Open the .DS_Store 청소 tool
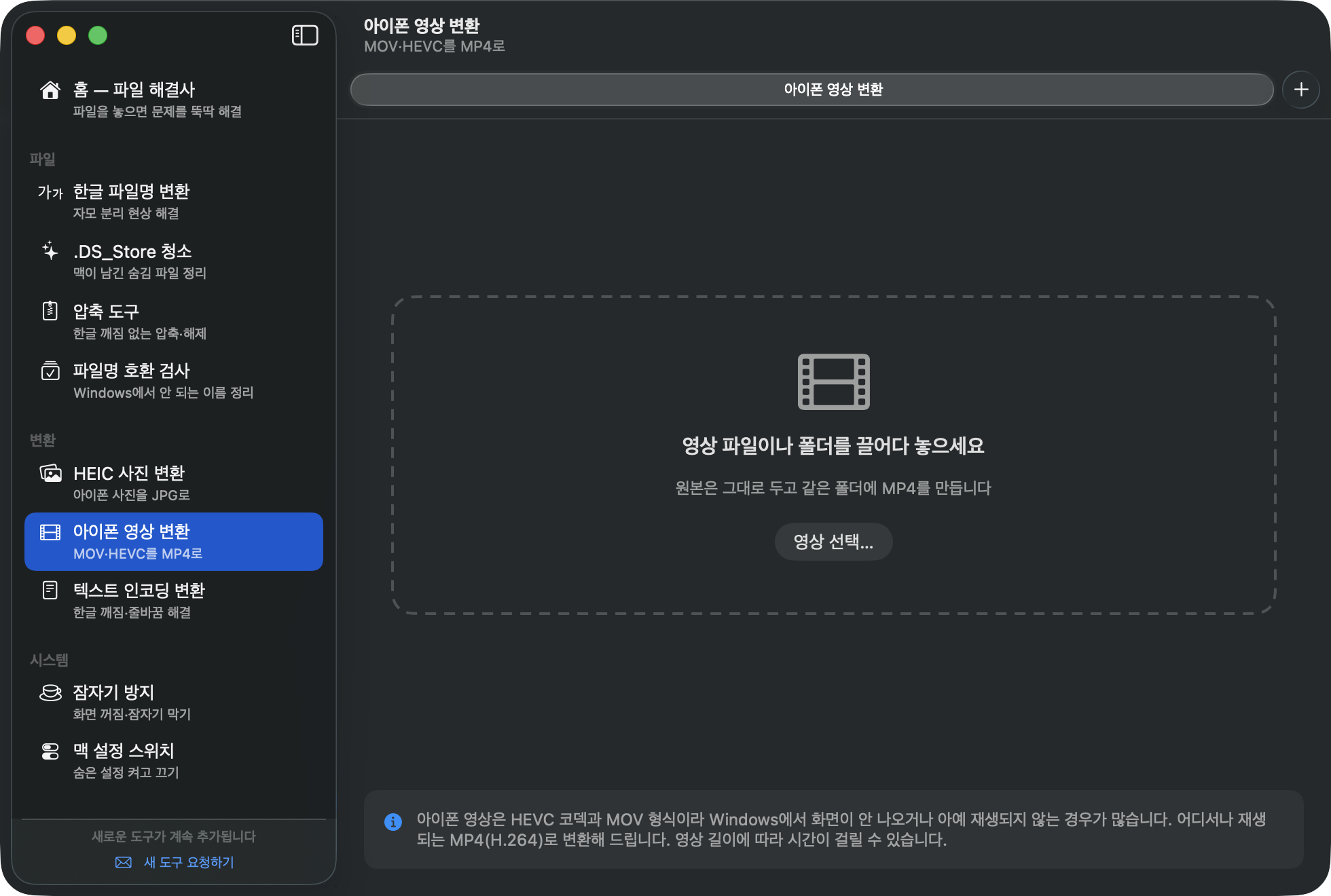The width and height of the screenshot is (1331, 896). [x=174, y=261]
